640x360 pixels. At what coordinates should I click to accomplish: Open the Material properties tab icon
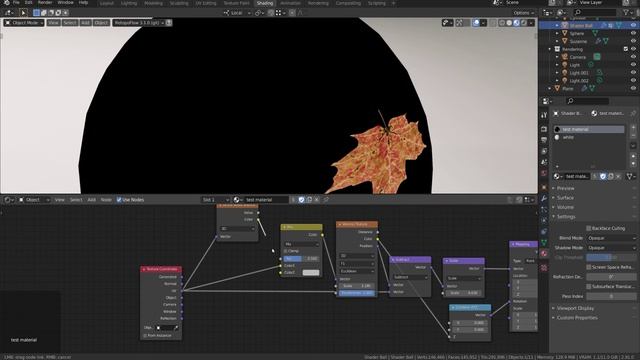(544, 254)
